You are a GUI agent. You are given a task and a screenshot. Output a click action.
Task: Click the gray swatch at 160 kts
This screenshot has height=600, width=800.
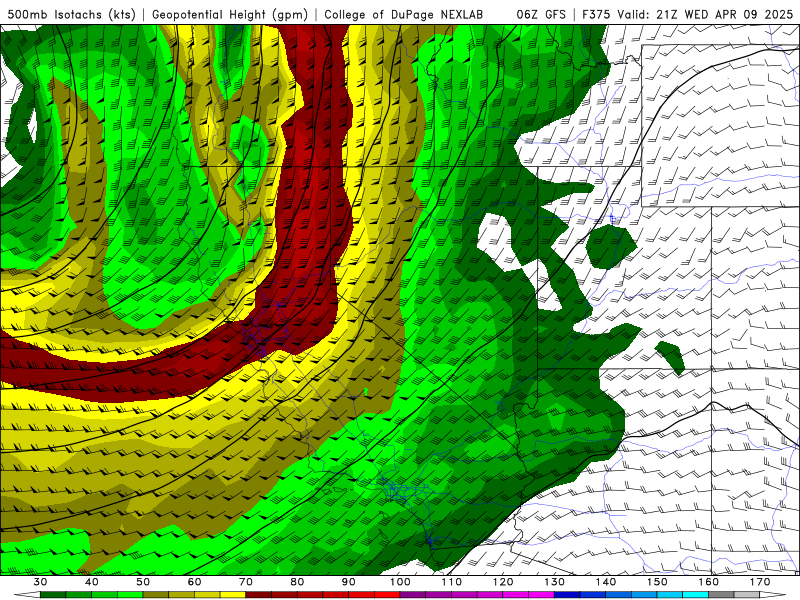[721, 595]
